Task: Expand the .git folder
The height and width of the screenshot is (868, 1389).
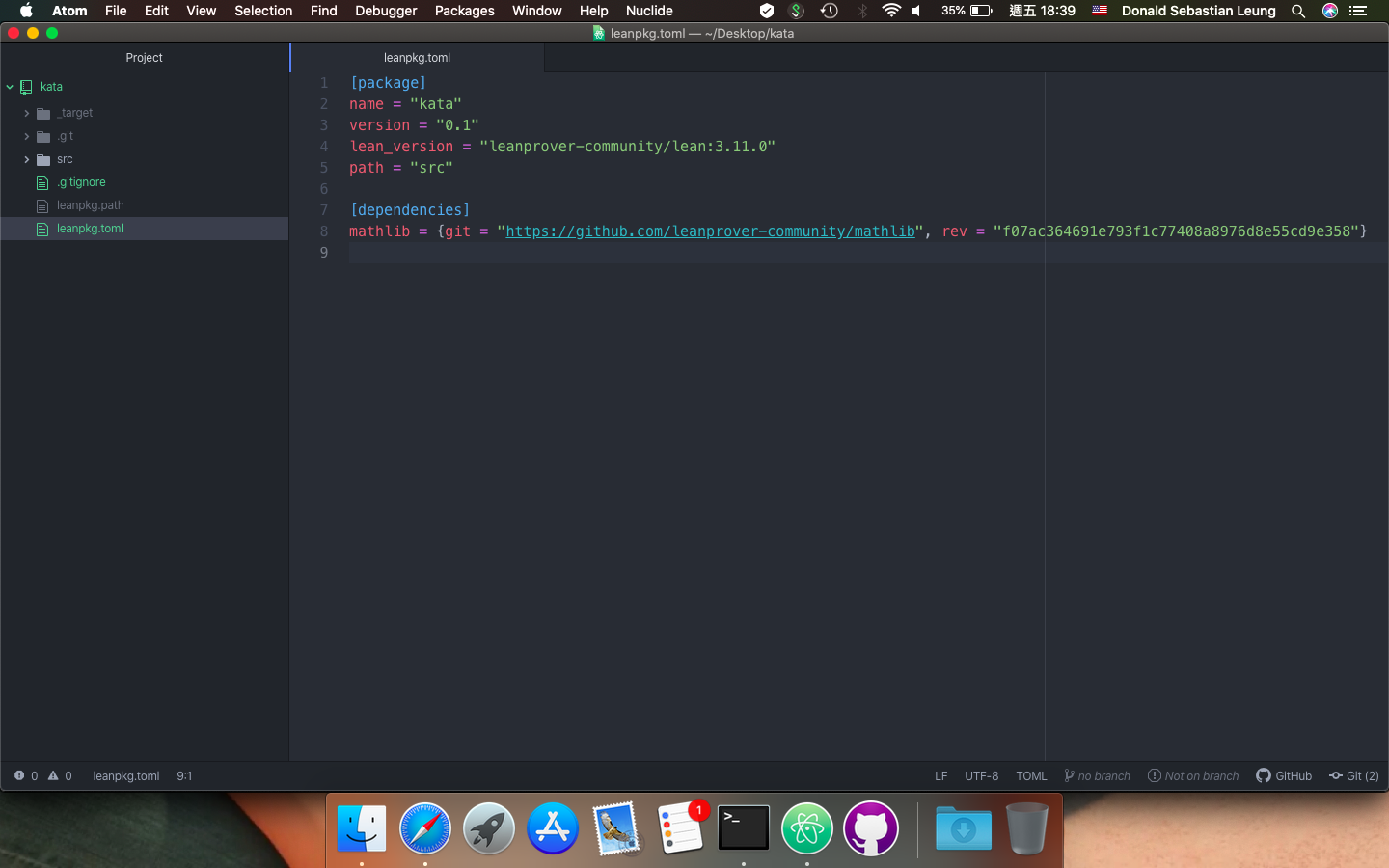Action: click(27, 136)
